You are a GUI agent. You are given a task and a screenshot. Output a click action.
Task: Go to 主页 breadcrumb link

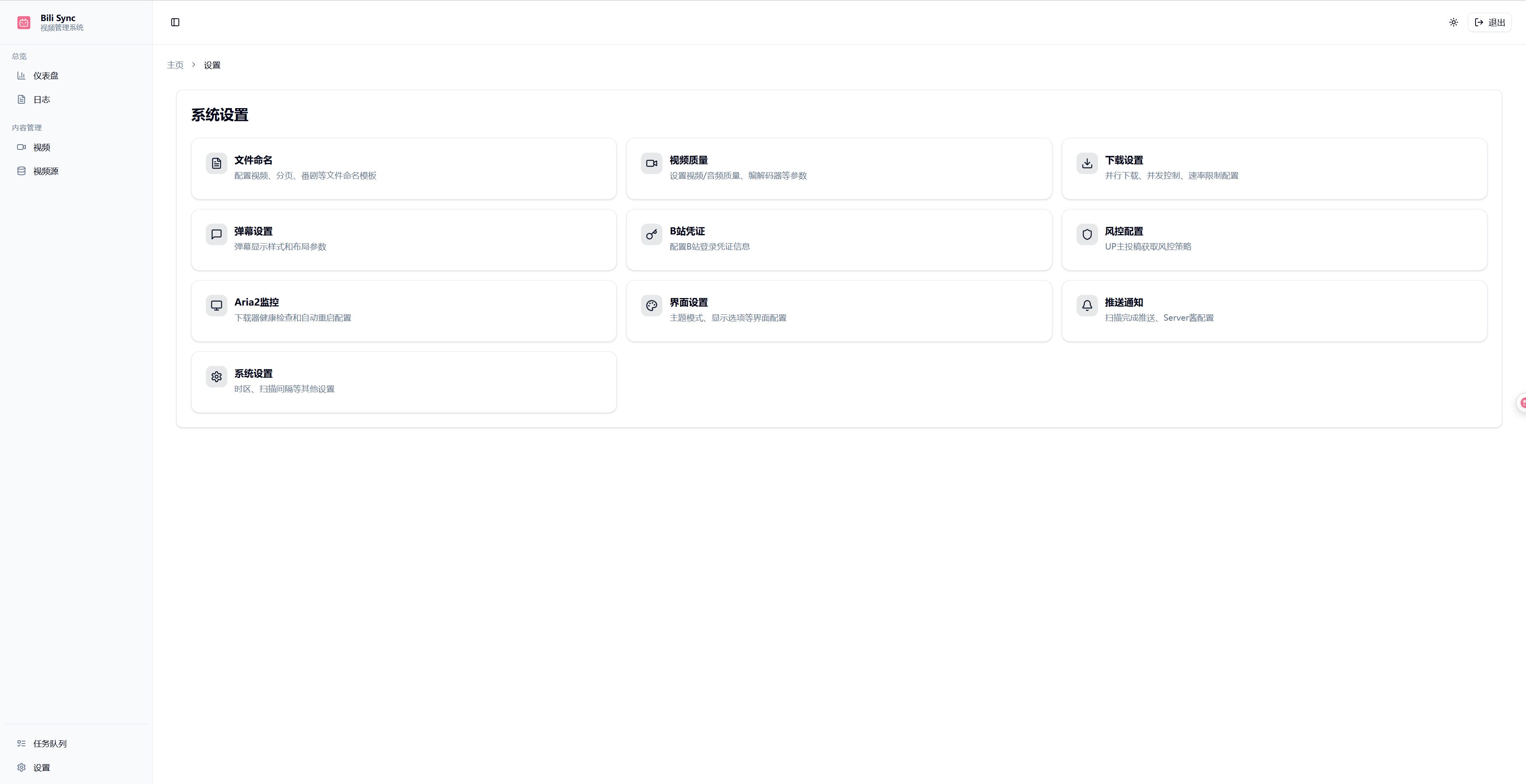tap(175, 65)
